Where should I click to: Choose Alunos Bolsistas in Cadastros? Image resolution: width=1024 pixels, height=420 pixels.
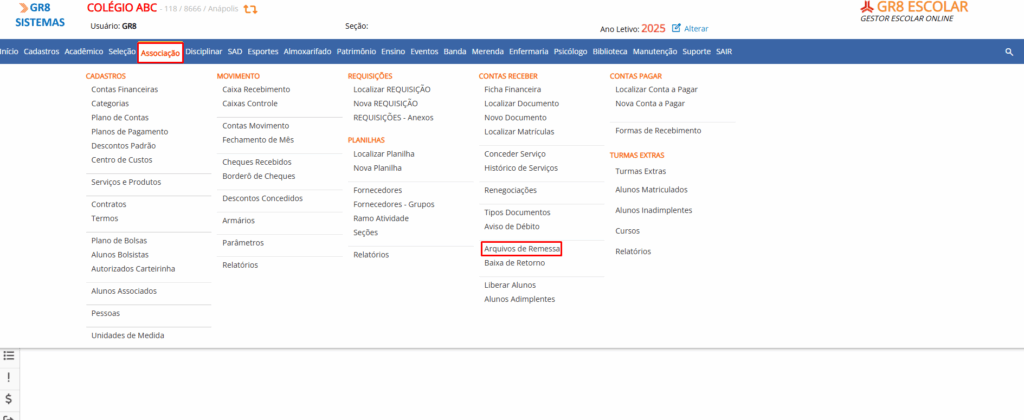(x=119, y=254)
